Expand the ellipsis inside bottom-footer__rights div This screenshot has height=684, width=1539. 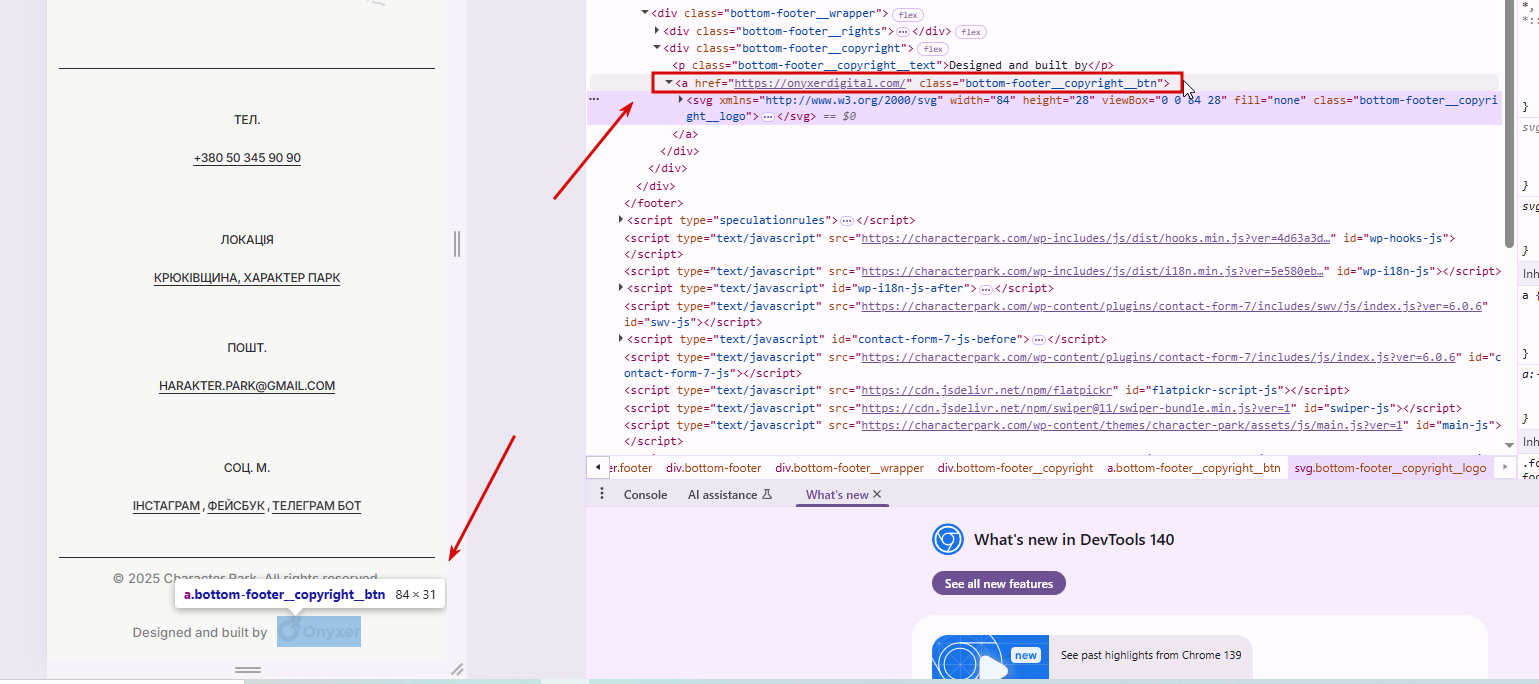(903, 32)
